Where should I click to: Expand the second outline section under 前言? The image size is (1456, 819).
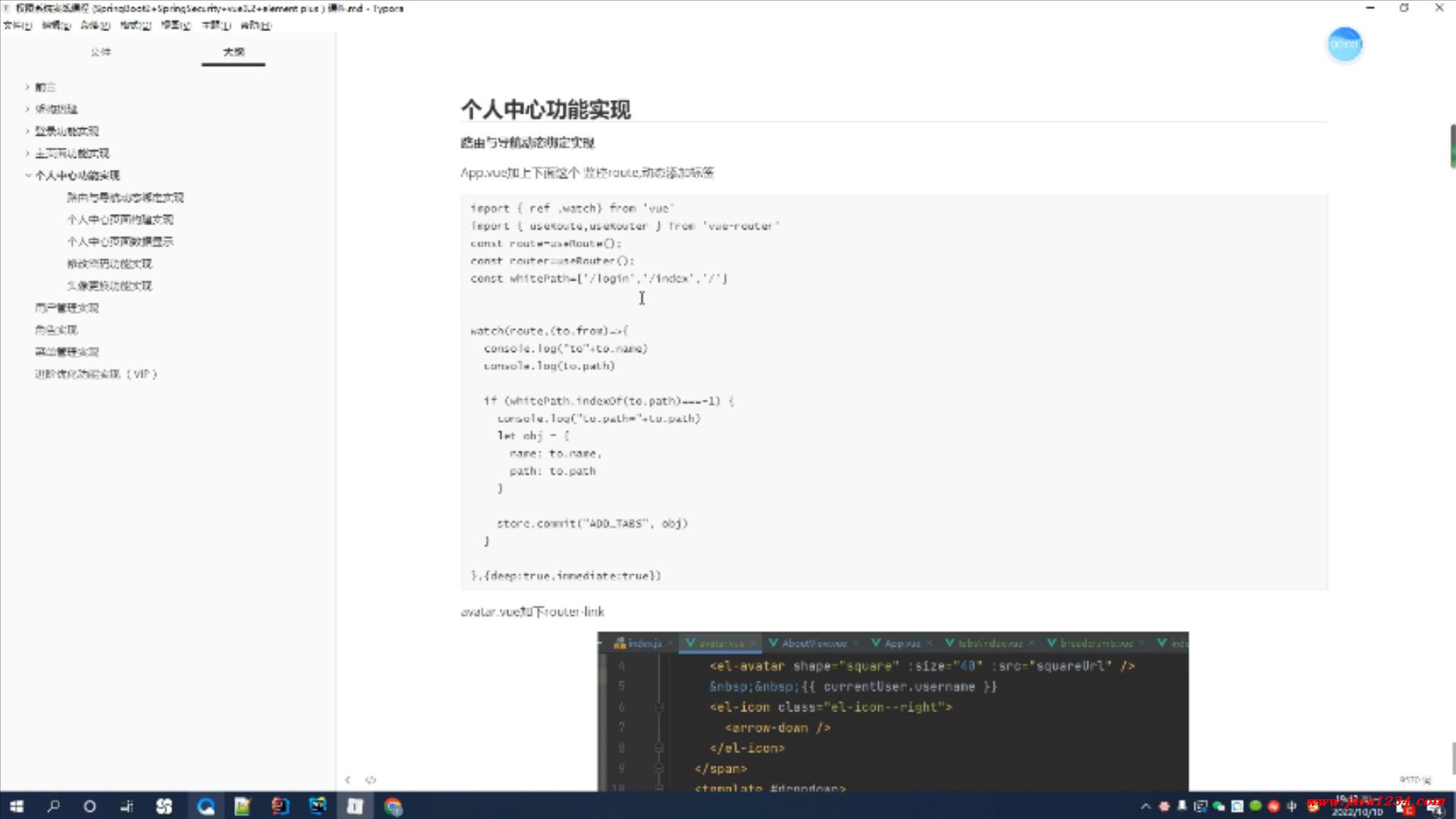[27, 109]
